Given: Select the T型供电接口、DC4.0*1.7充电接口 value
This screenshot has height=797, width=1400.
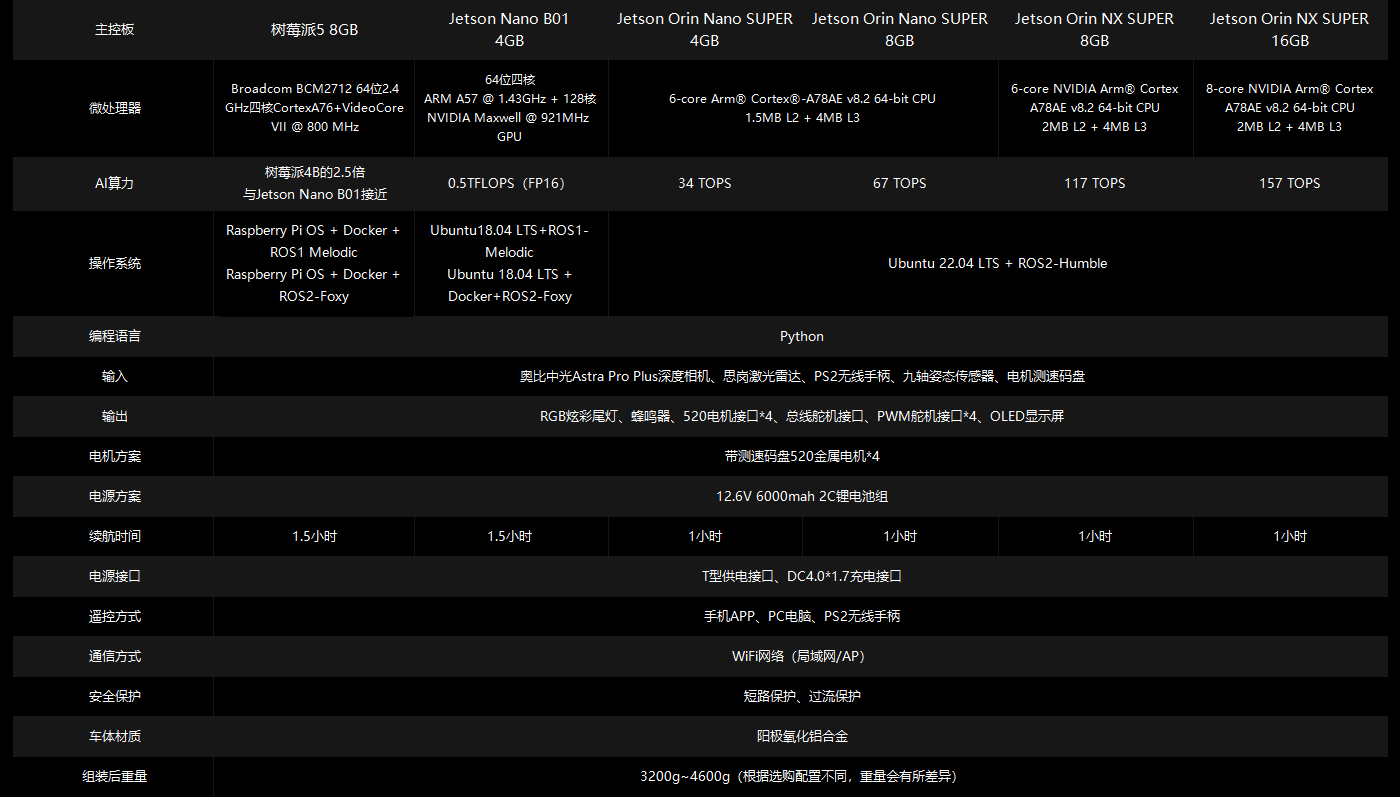Looking at the screenshot, I should point(802,576).
